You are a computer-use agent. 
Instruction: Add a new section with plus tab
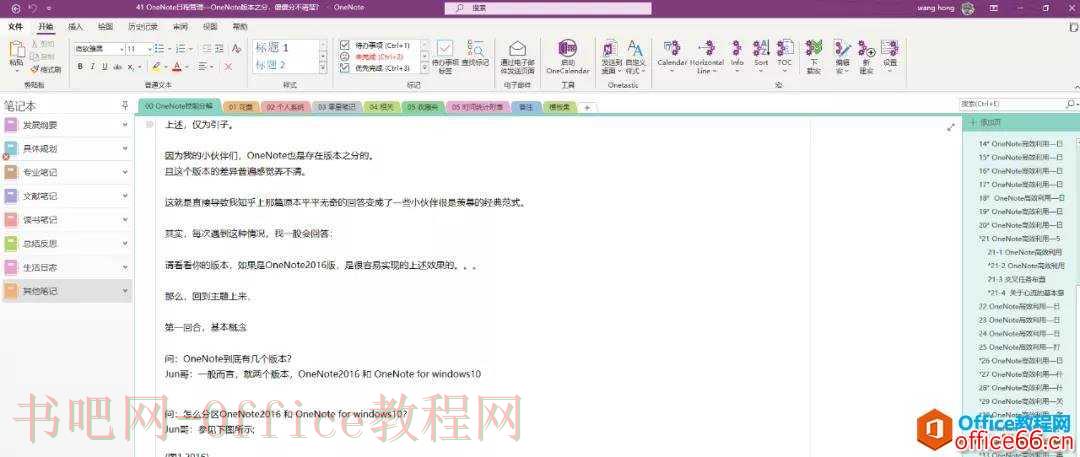(x=587, y=108)
